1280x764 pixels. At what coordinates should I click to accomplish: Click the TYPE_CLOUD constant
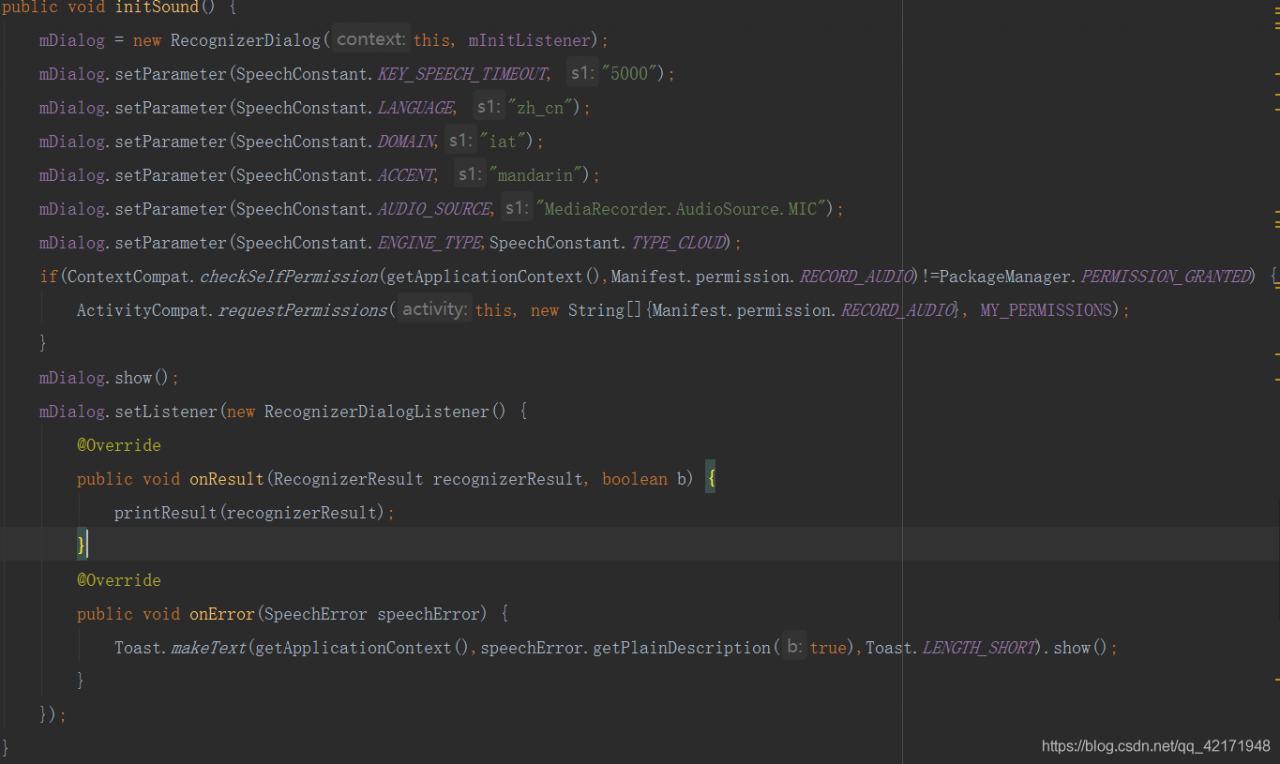tap(679, 243)
